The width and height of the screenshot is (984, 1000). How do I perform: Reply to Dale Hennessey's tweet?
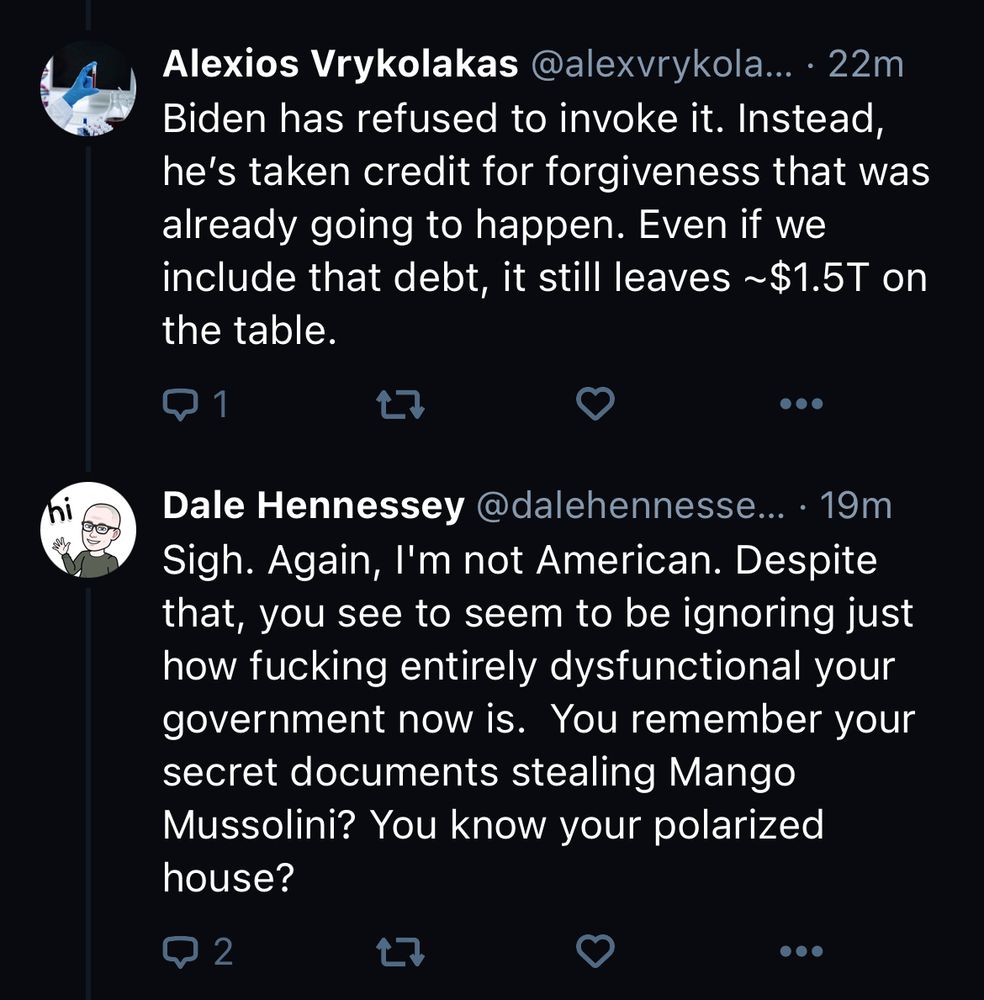181,951
